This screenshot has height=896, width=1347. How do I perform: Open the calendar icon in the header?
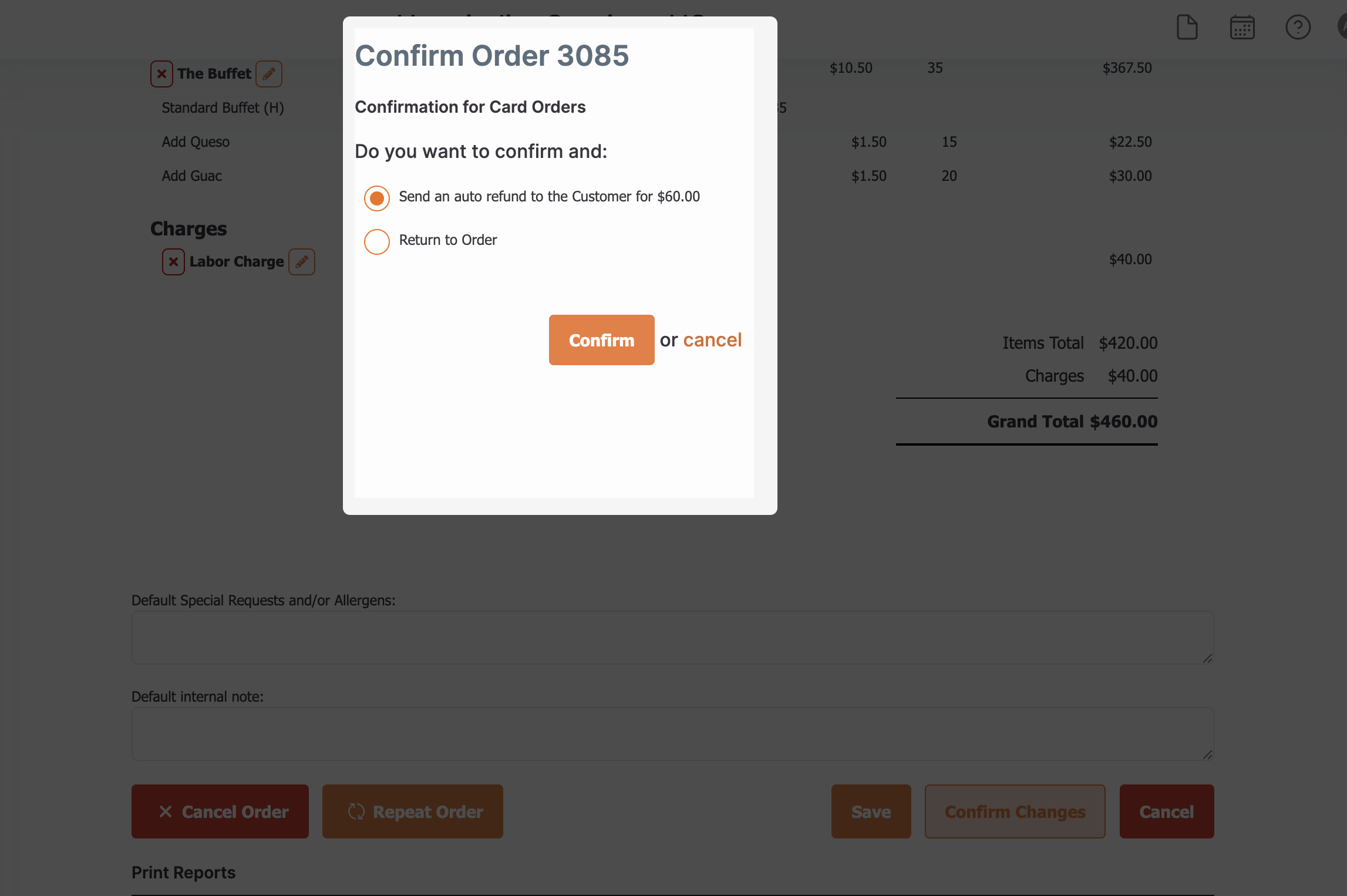tap(1242, 27)
